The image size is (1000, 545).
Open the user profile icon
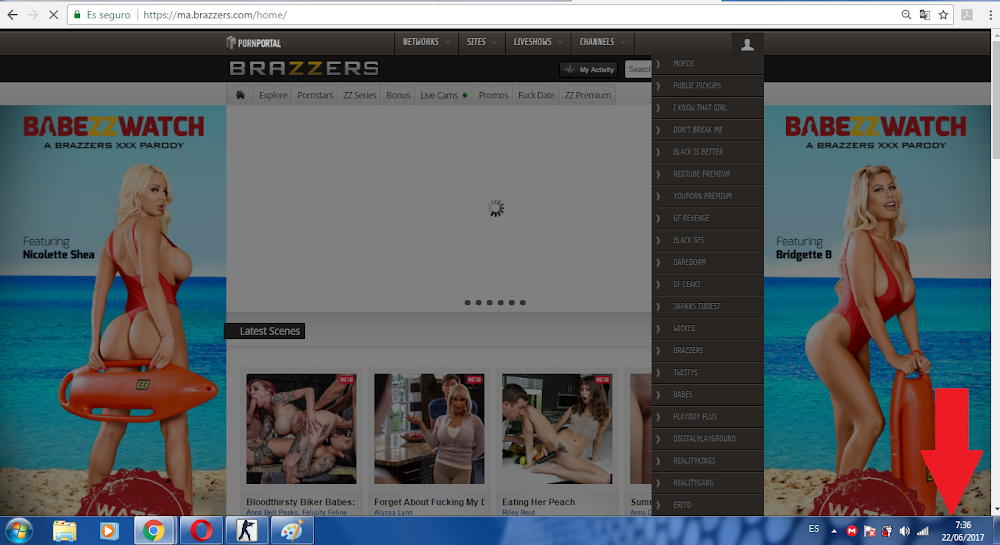747,44
